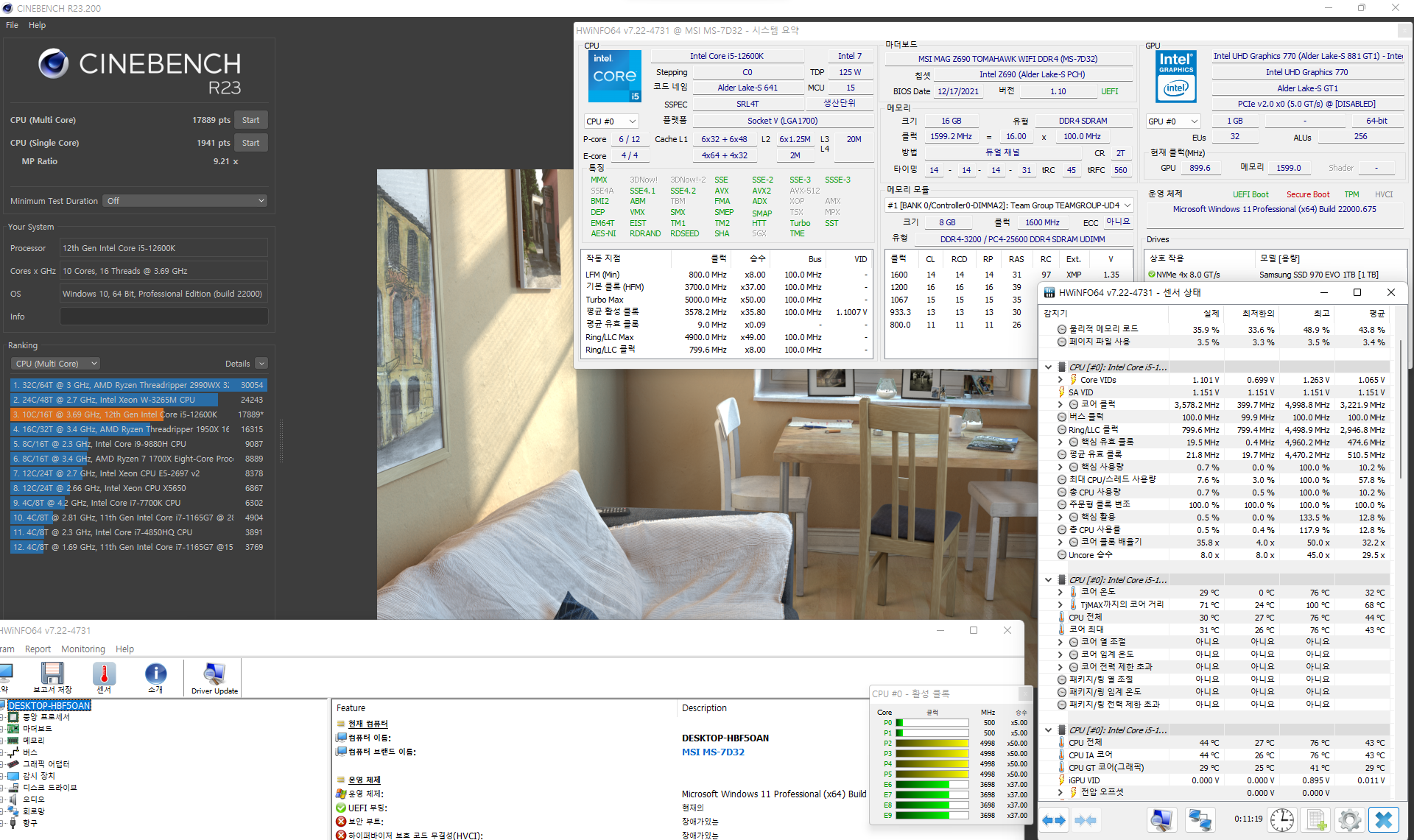Start the CPU Single Core test

pos(250,143)
